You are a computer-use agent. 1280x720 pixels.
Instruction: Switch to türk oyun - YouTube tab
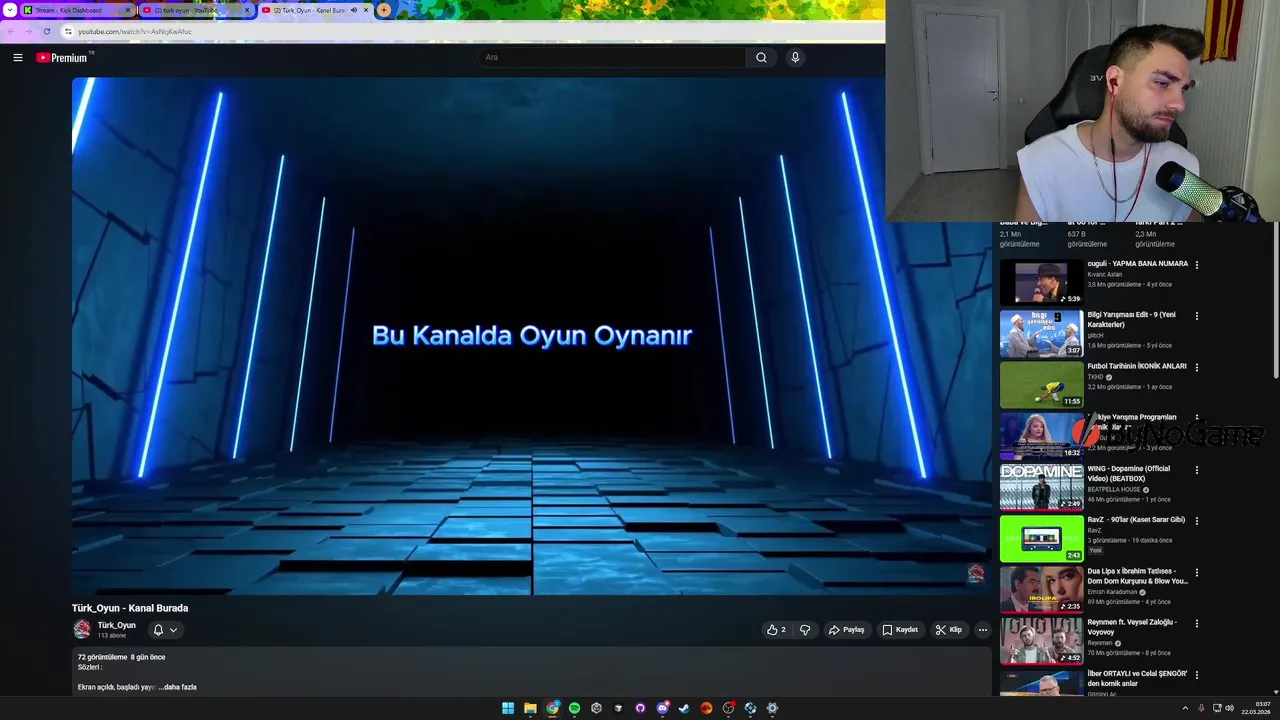(196, 10)
